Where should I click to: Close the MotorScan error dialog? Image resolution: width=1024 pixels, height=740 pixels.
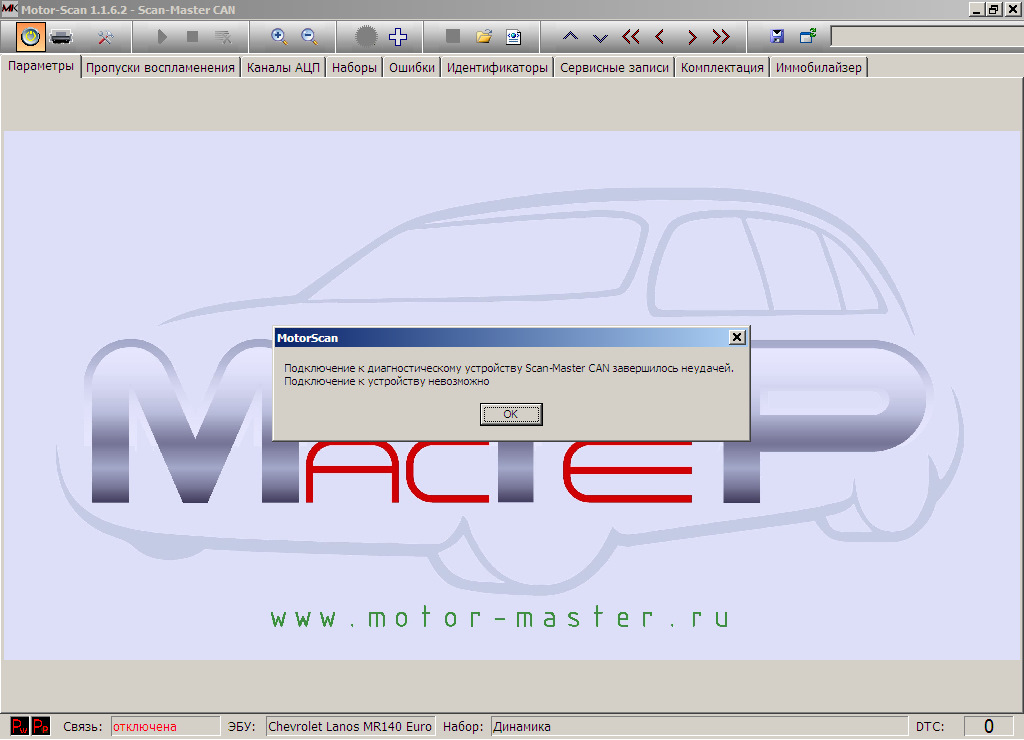click(737, 337)
